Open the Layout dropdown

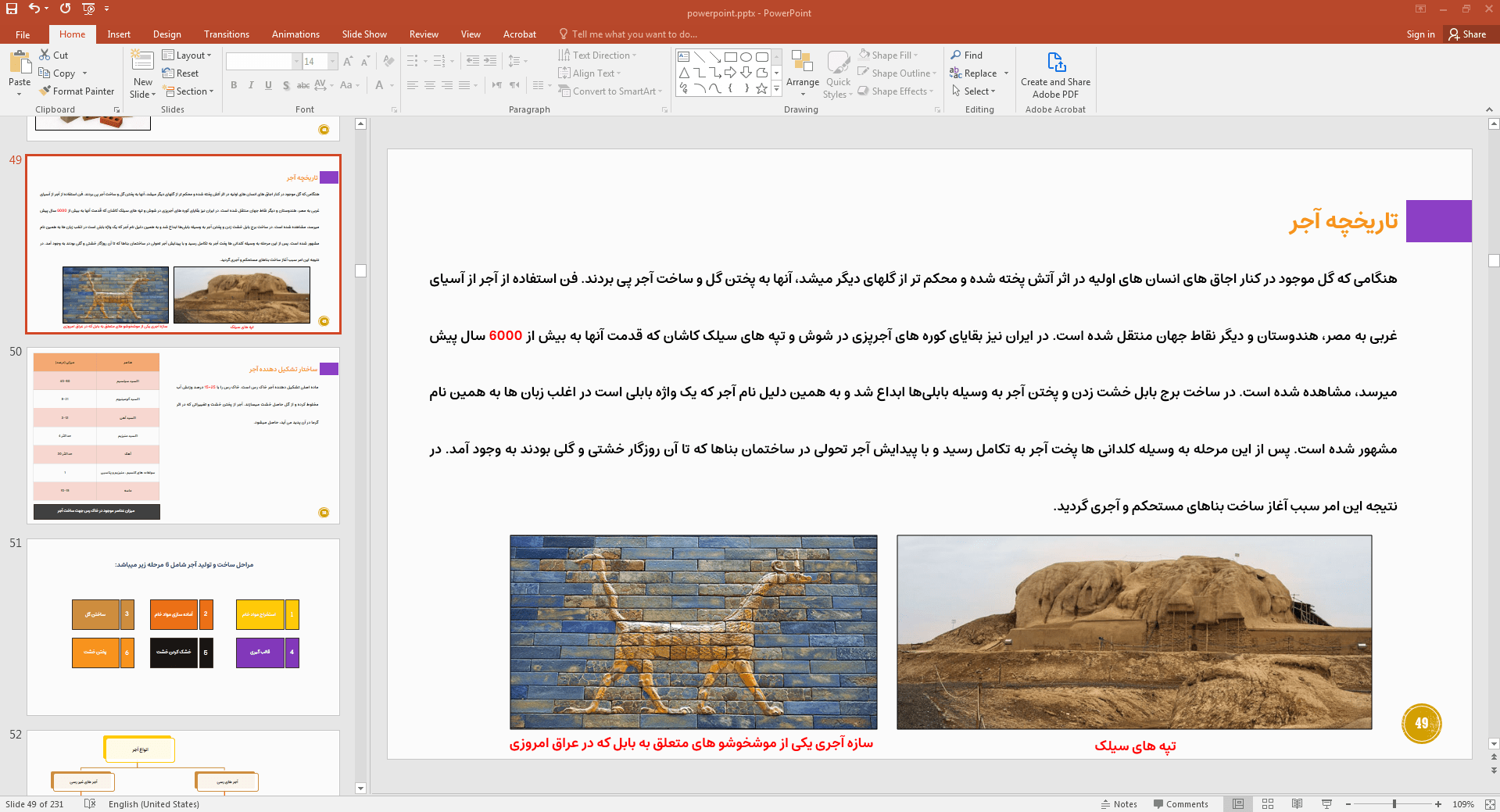(x=187, y=55)
